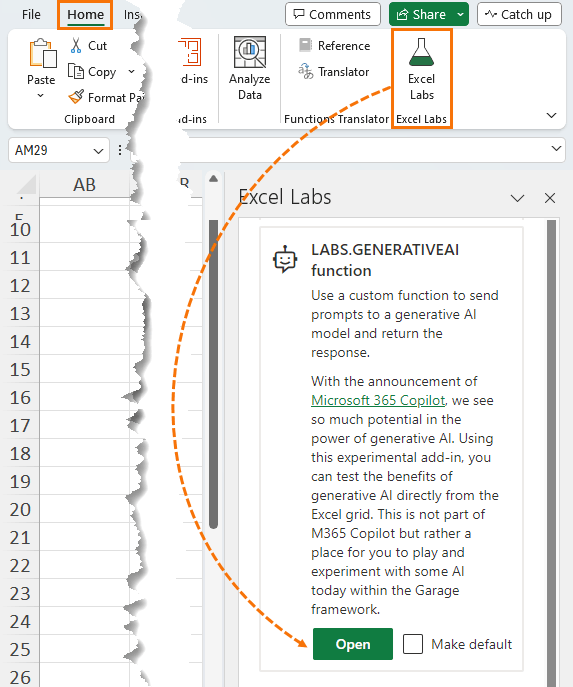Switch to the Insert tab
Image resolution: width=573 pixels, height=687 pixels.
[x=131, y=14]
